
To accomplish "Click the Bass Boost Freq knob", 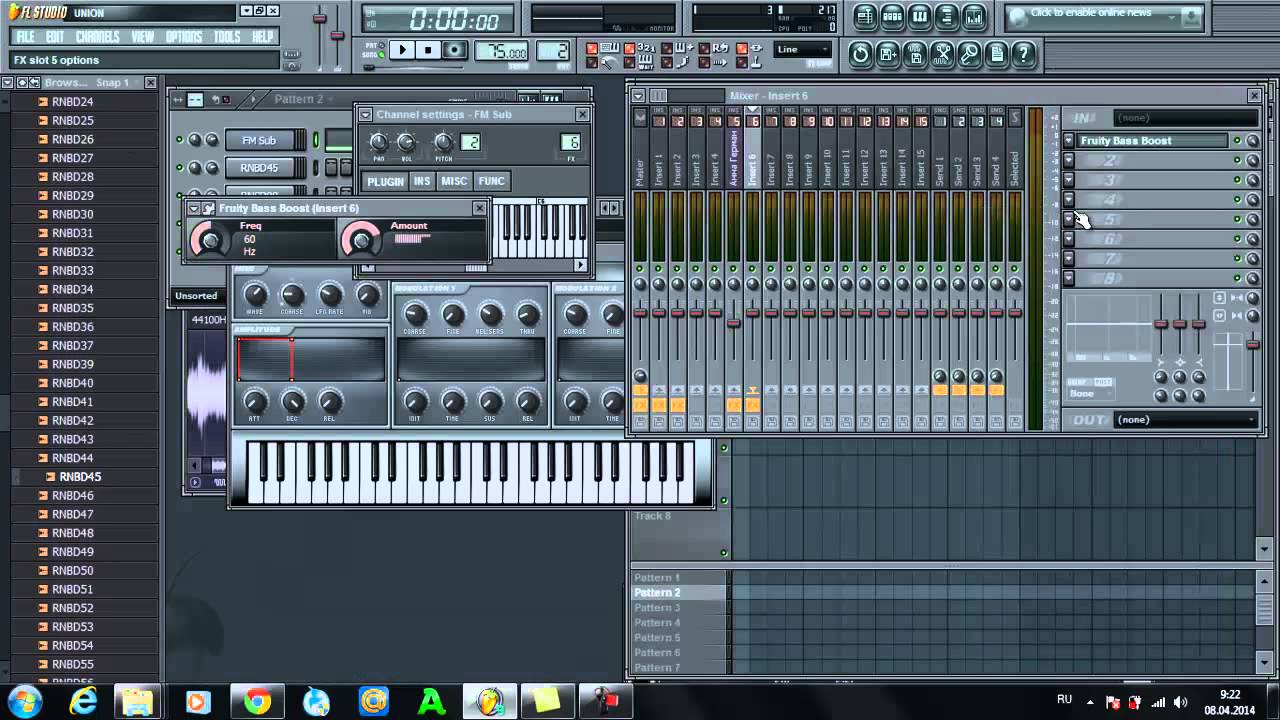I will click(209, 239).
